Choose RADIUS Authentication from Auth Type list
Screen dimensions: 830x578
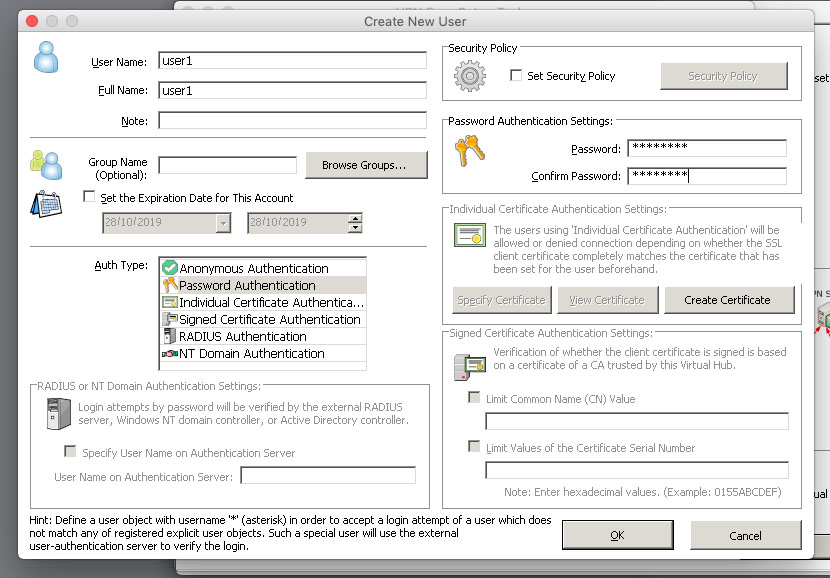coord(242,336)
